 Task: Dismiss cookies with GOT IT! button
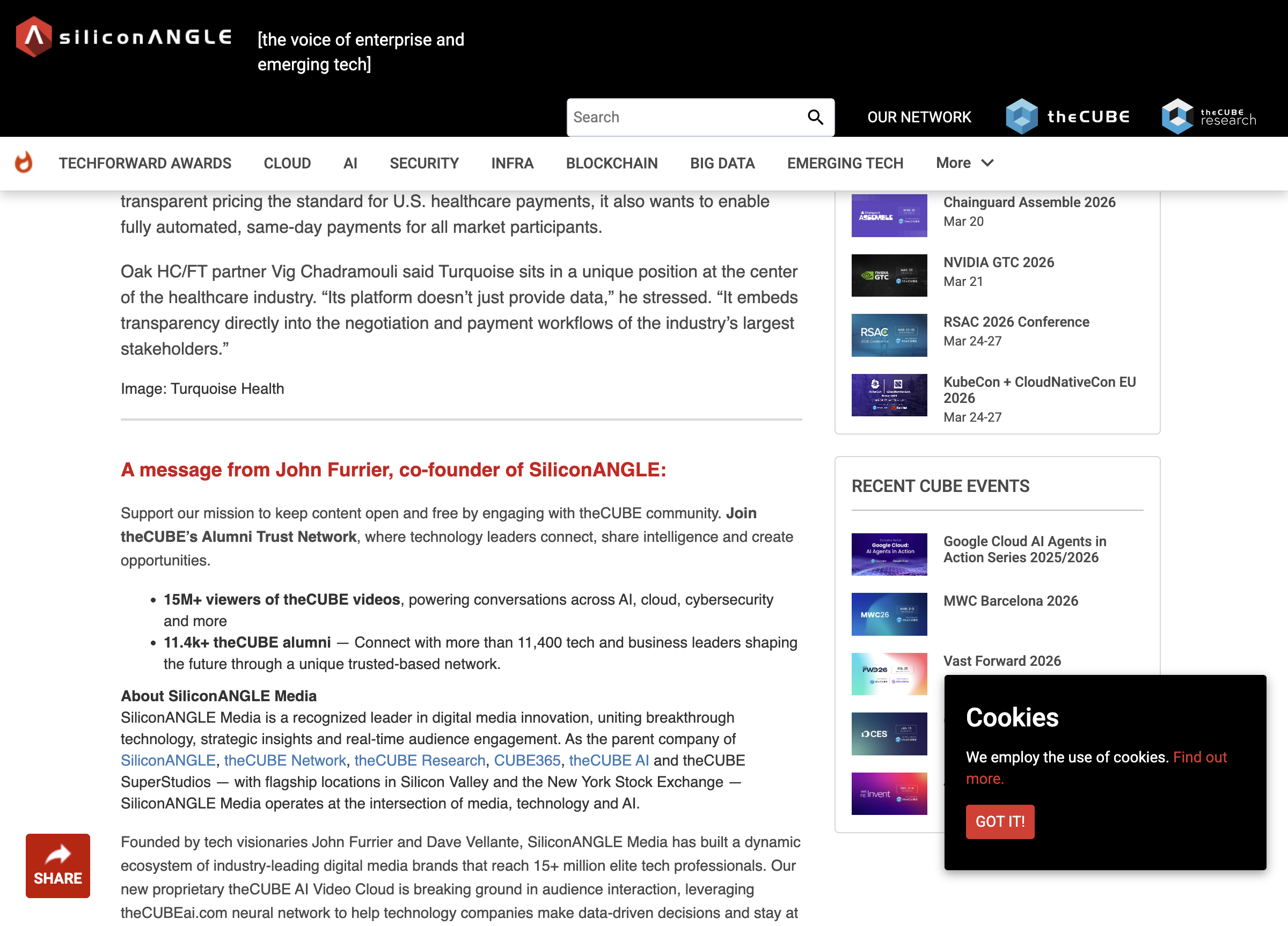tap(999, 821)
